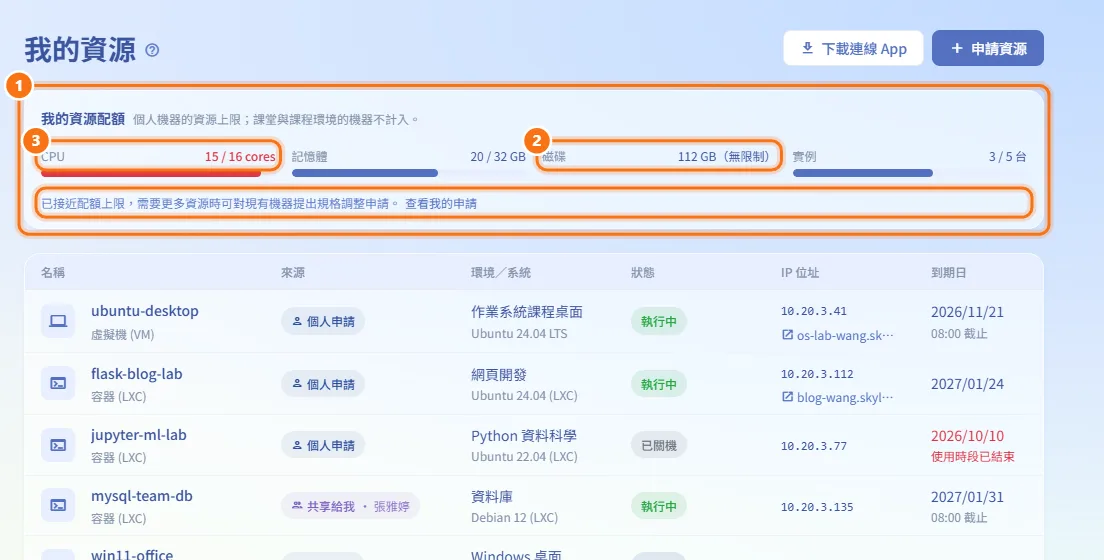Click the 共享給我 張雅婷 tag
The image size is (1104, 560).
351,506
